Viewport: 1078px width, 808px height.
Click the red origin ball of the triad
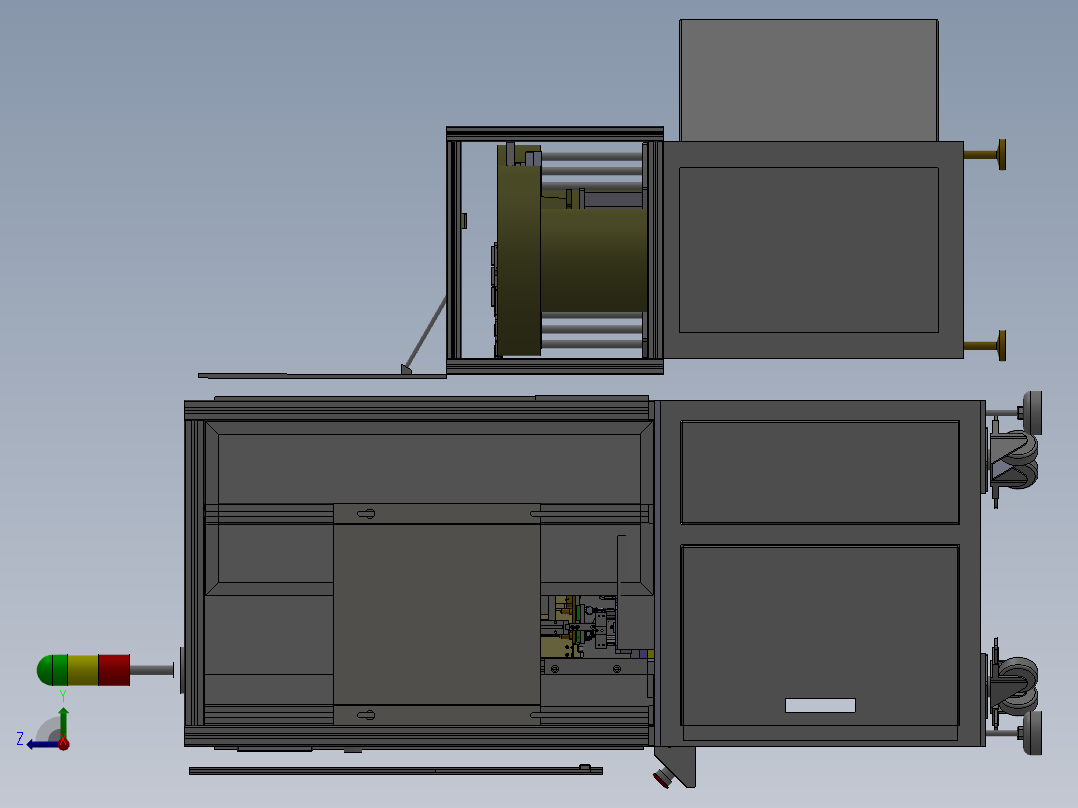(64, 743)
